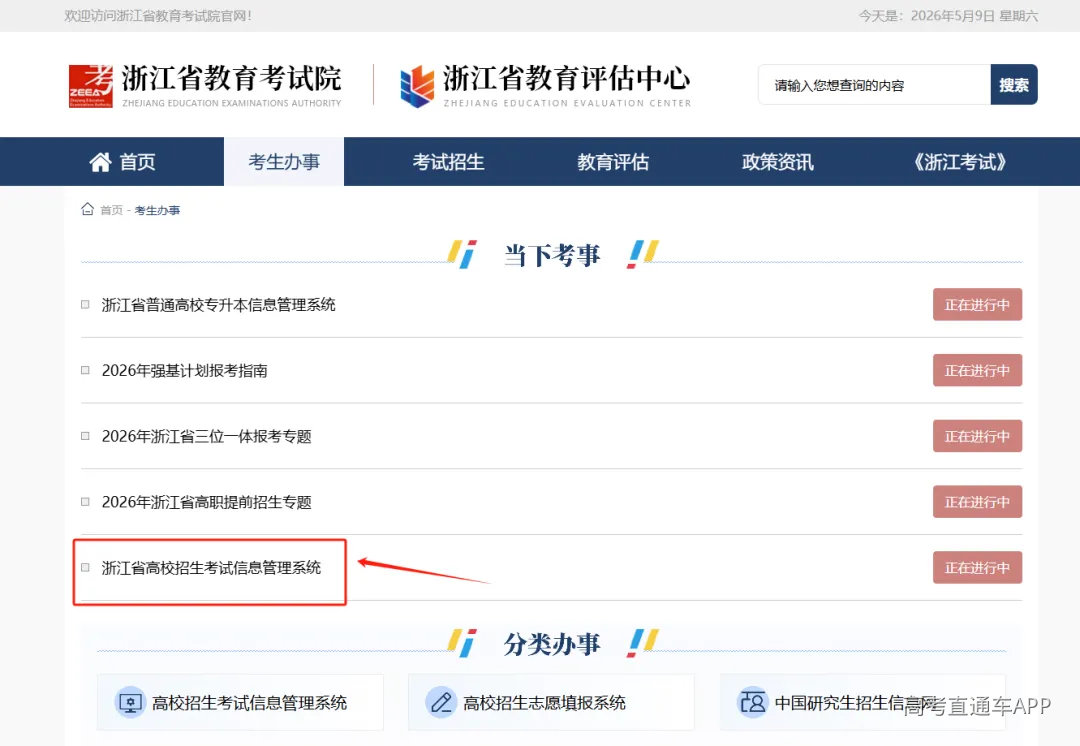Click the 当下考事 section heading
The image size is (1080, 746).
click(x=552, y=255)
